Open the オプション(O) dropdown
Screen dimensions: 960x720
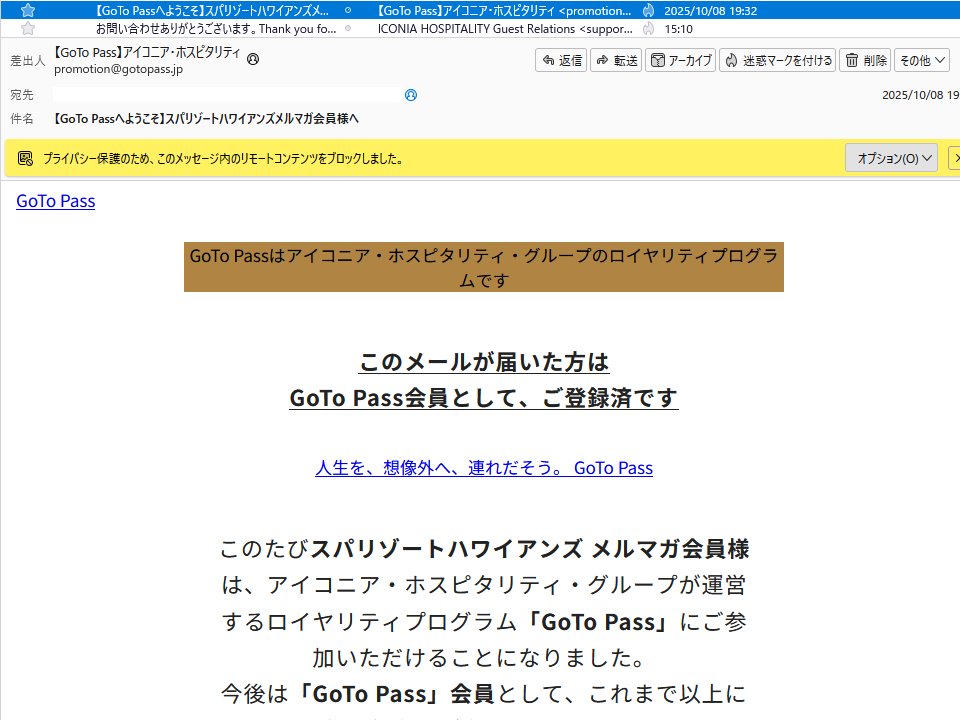(x=891, y=158)
